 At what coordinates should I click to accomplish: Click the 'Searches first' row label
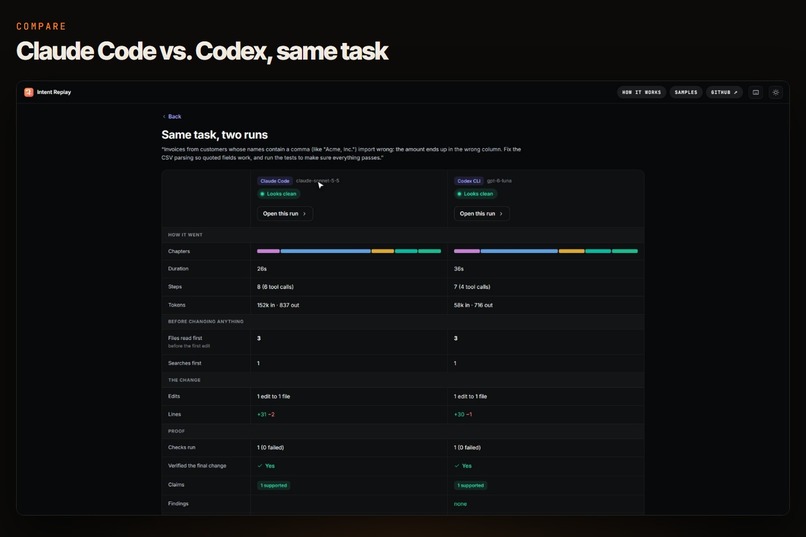coord(185,363)
